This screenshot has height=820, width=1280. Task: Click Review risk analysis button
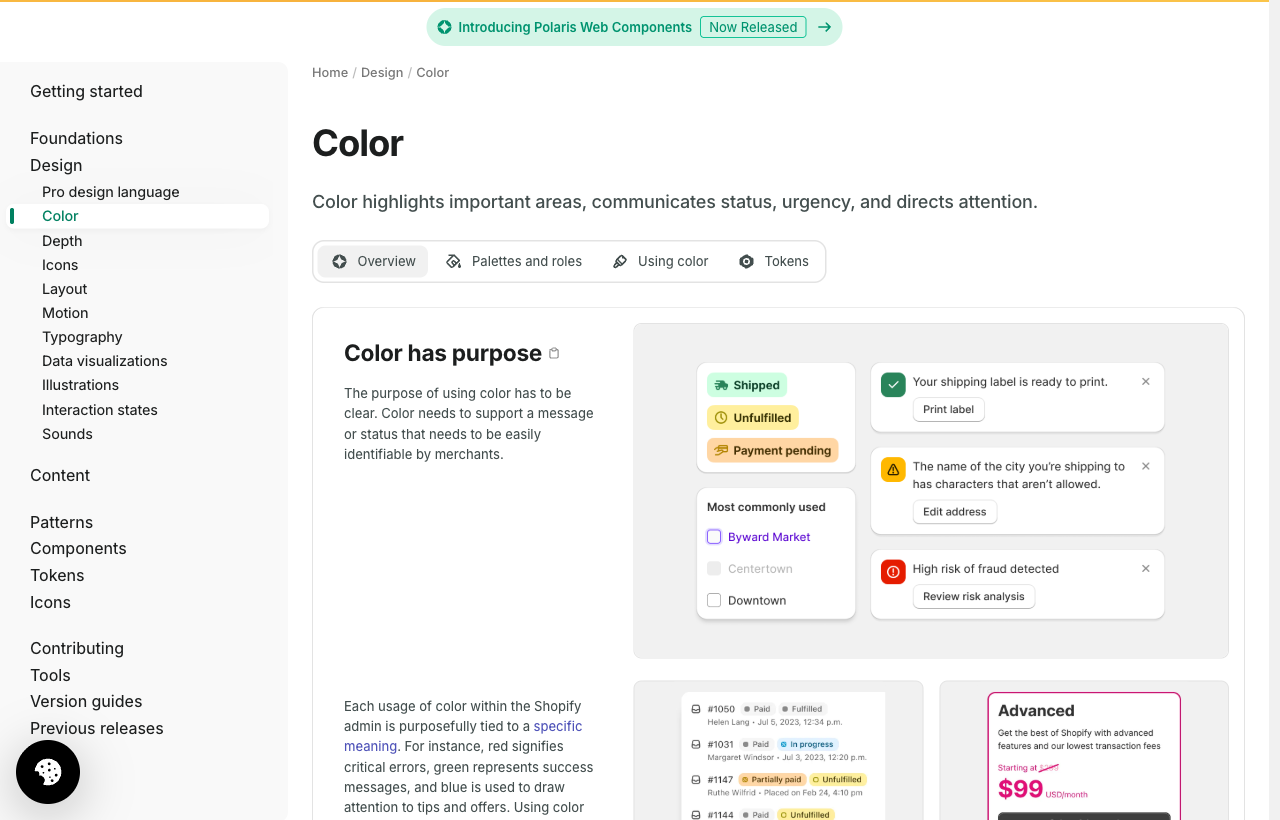coord(974,596)
